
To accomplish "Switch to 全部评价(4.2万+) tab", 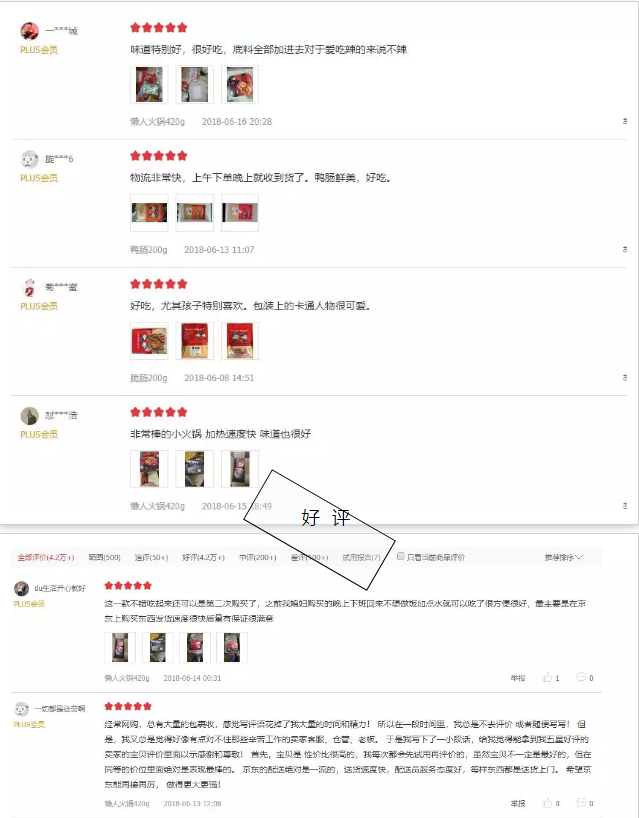I will 46,558.
